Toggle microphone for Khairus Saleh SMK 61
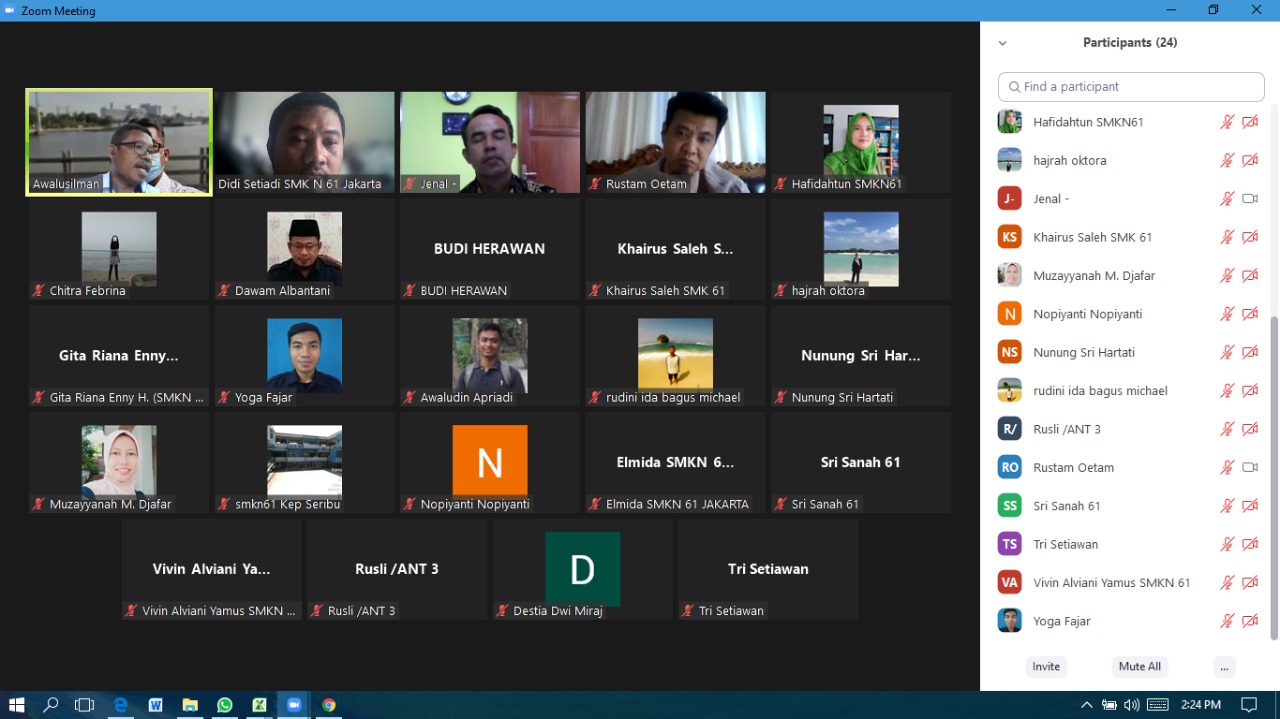This screenshot has height=719, width=1280. click(1227, 238)
